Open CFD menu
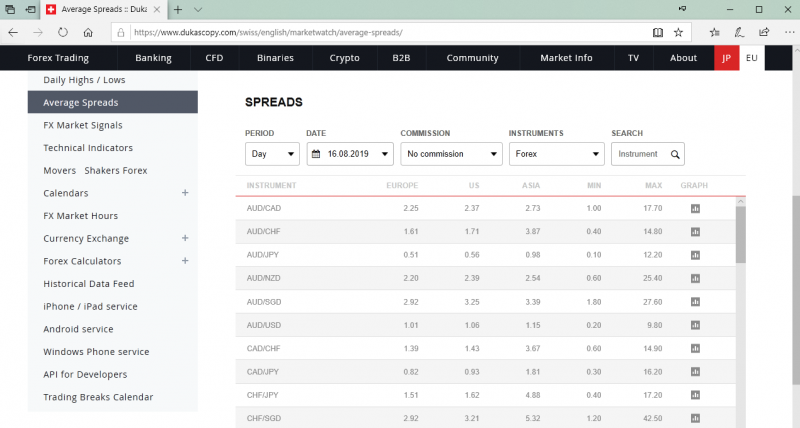The width and height of the screenshot is (800, 428). coord(214,58)
